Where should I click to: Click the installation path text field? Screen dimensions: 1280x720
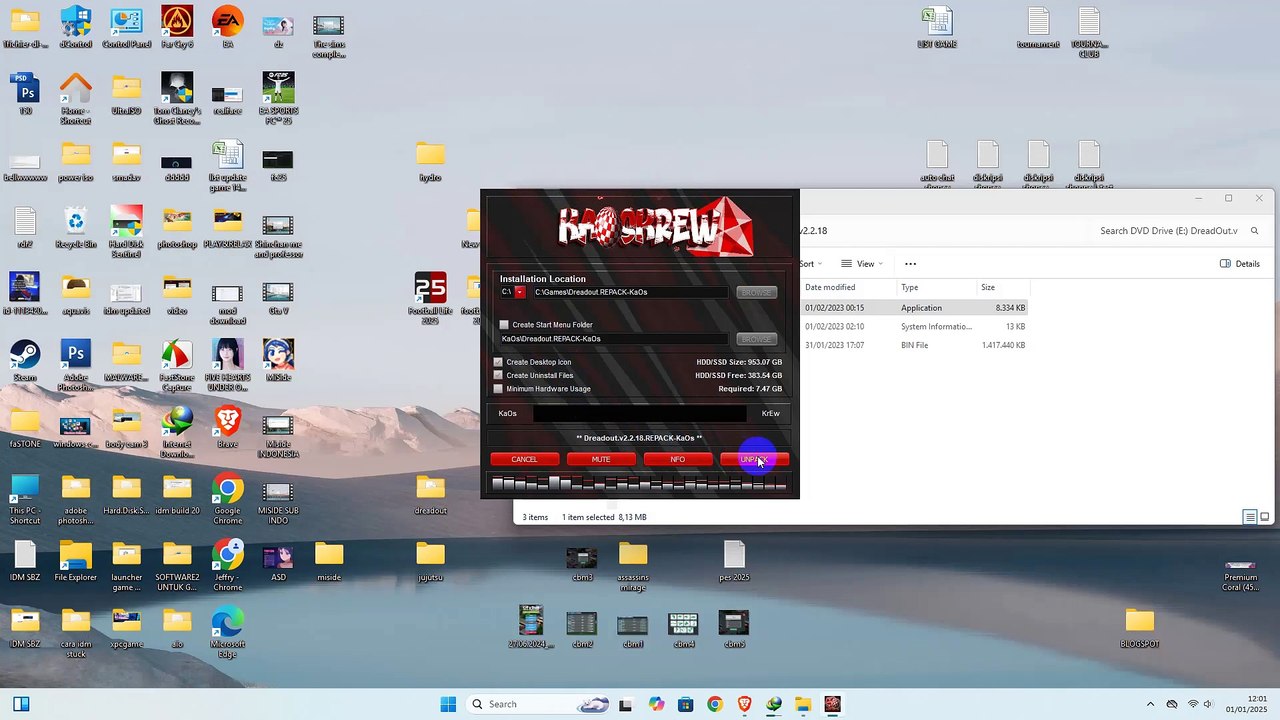click(x=630, y=292)
